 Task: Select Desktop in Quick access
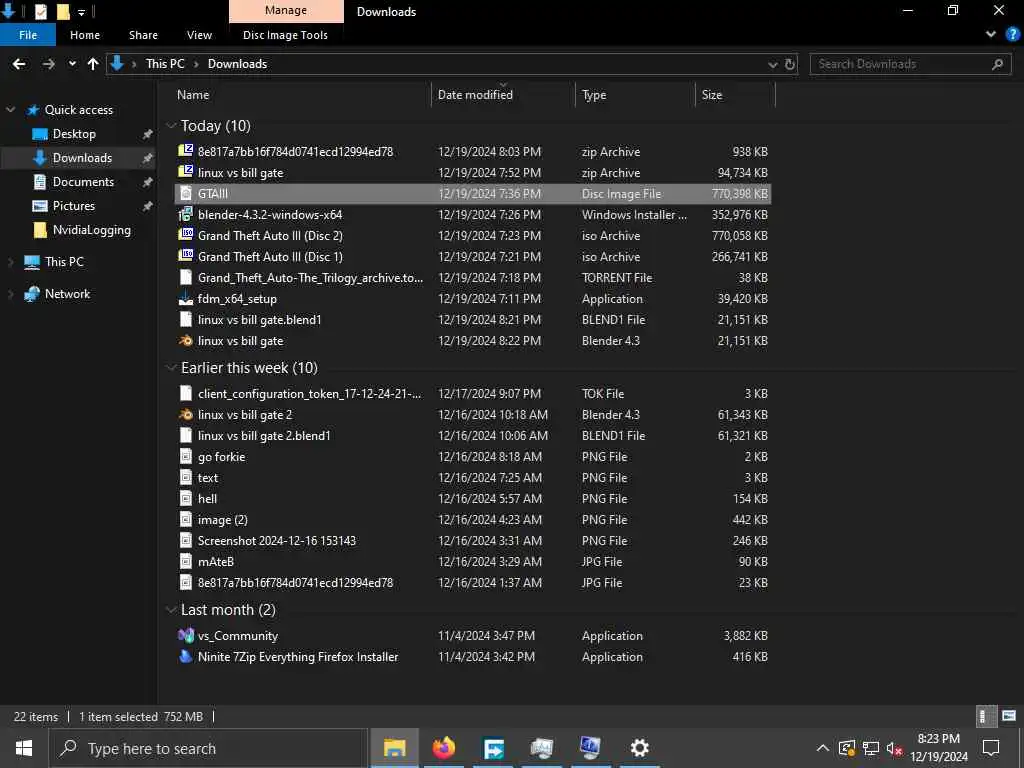[74, 134]
